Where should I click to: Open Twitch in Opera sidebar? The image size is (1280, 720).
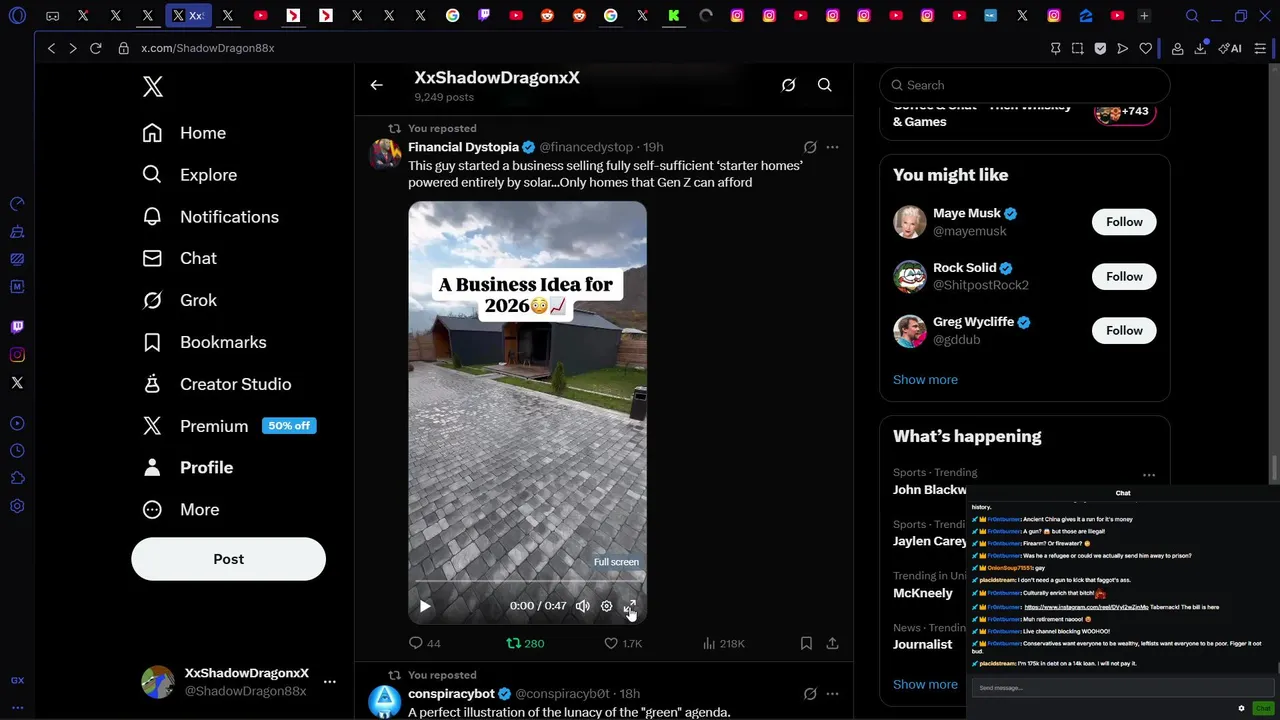point(17,327)
